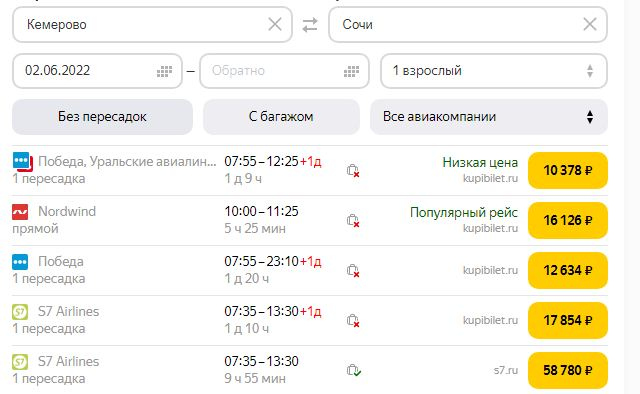Click the Nordwind airline logo
The width and height of the screenshot is (640, 394).
tap(20, 212)
